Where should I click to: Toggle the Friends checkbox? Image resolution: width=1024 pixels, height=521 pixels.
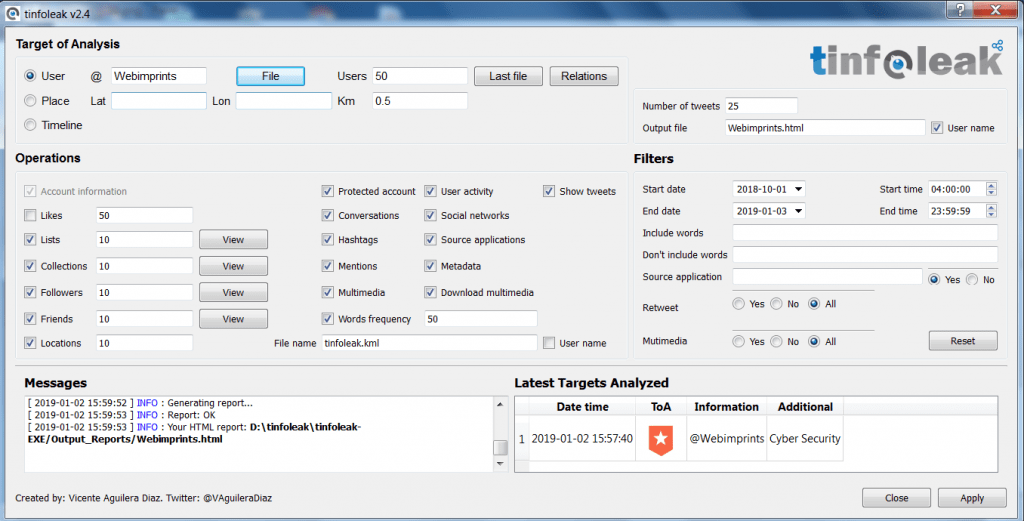click(30, 319)
